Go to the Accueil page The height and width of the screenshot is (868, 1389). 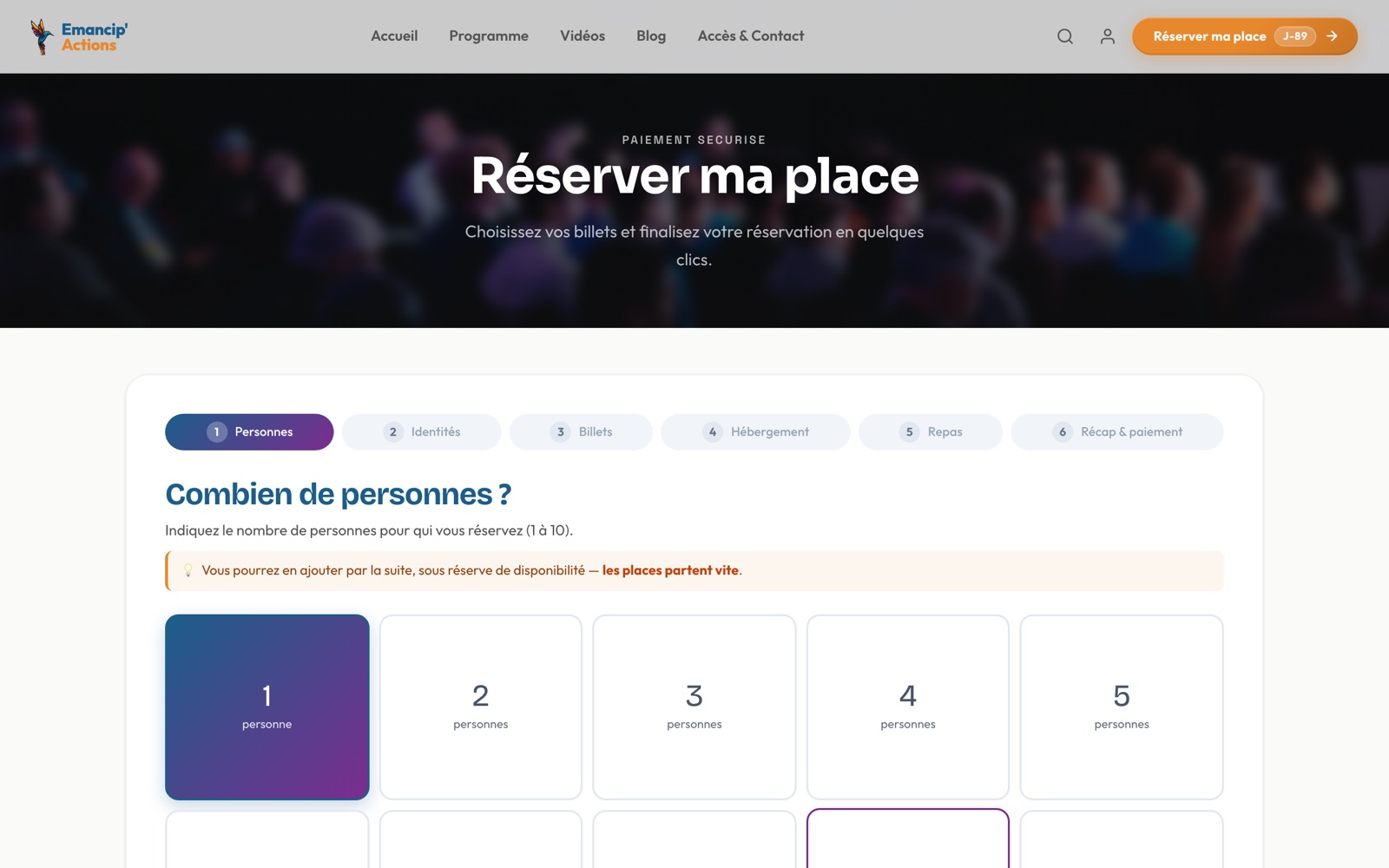[394, 36]
